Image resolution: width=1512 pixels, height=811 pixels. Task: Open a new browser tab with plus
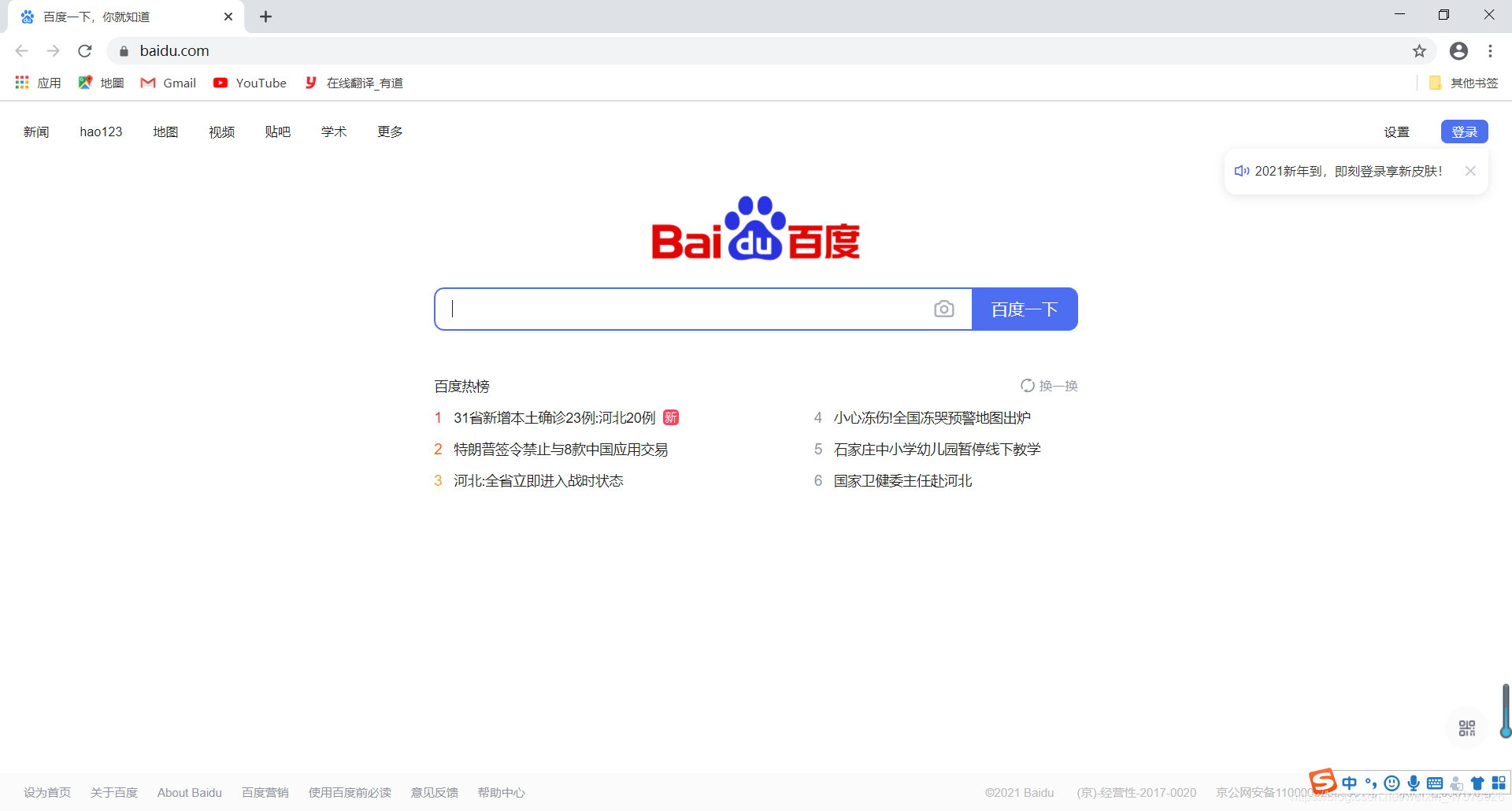(x=266, y=17)
